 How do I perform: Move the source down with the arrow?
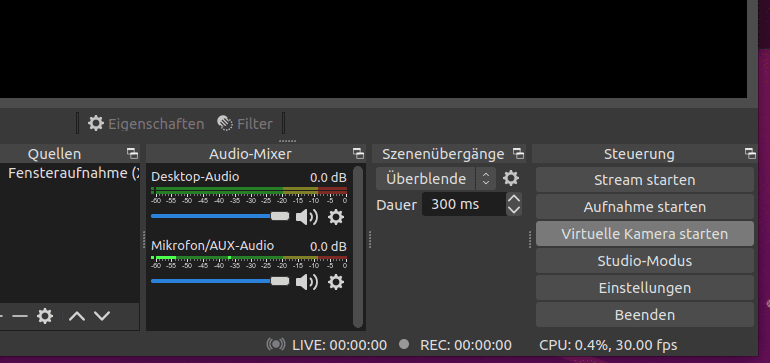102,316
